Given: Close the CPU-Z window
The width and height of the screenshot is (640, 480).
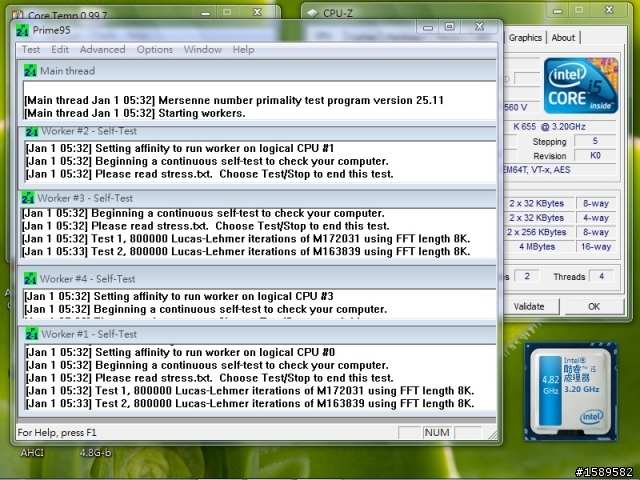Looking at the screenshot, I should point(609,10).
